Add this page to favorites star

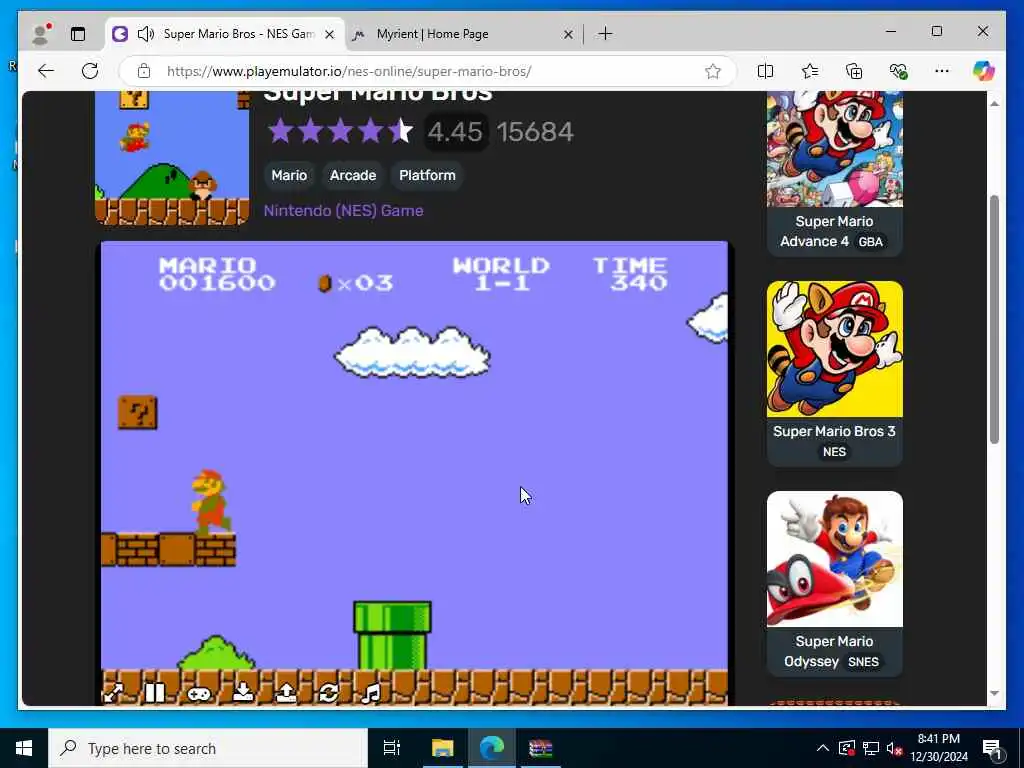[x=712, y=71]
